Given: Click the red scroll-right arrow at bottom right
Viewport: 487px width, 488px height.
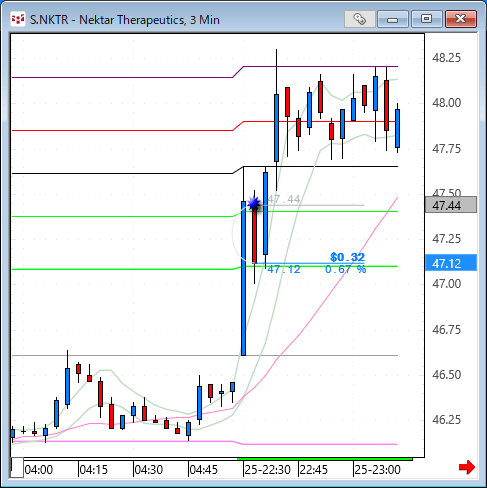Looking at the screenshot, I should point(467,467).
